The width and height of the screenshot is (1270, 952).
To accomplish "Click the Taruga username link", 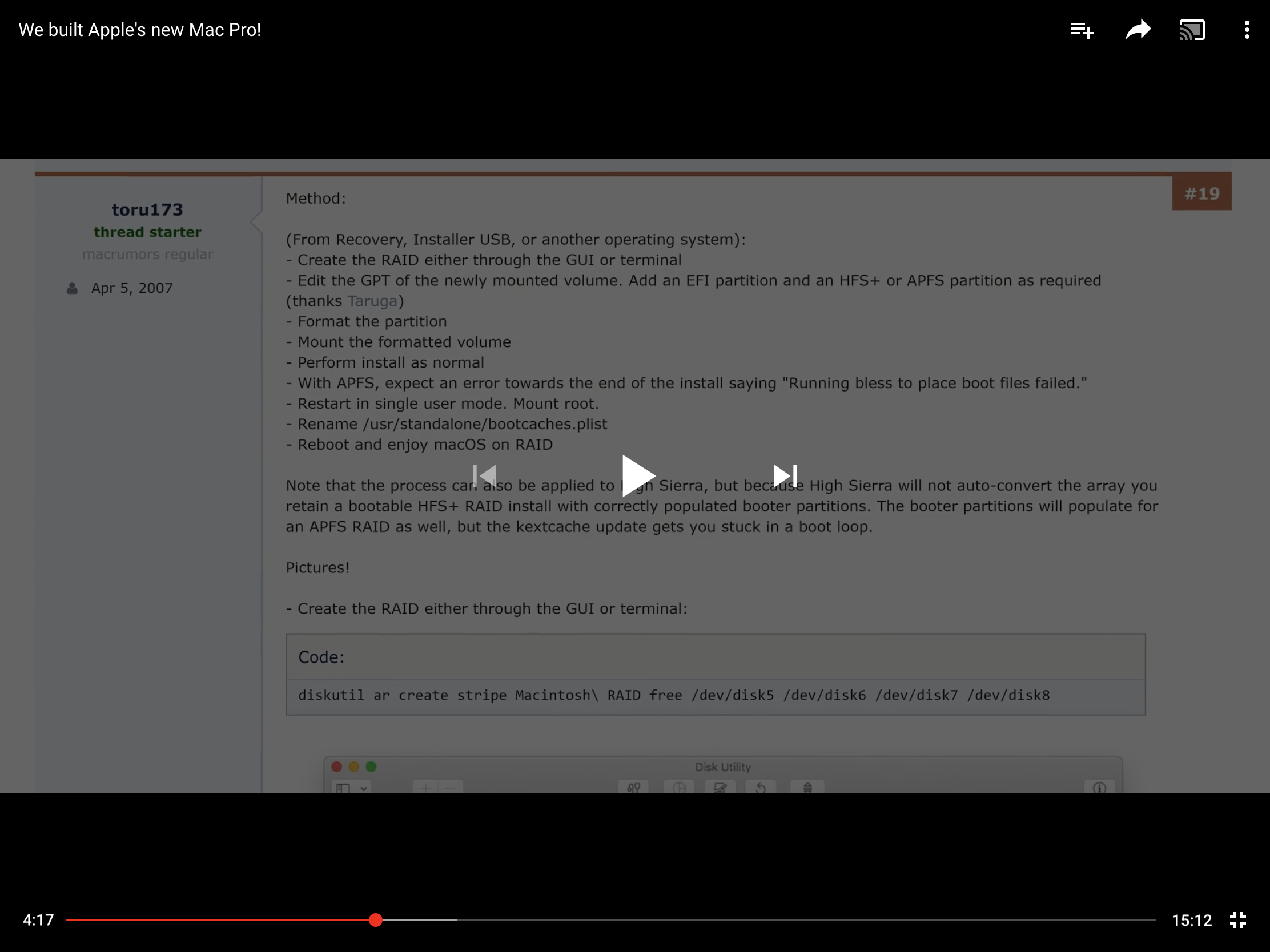I will (x=372, y=301).
